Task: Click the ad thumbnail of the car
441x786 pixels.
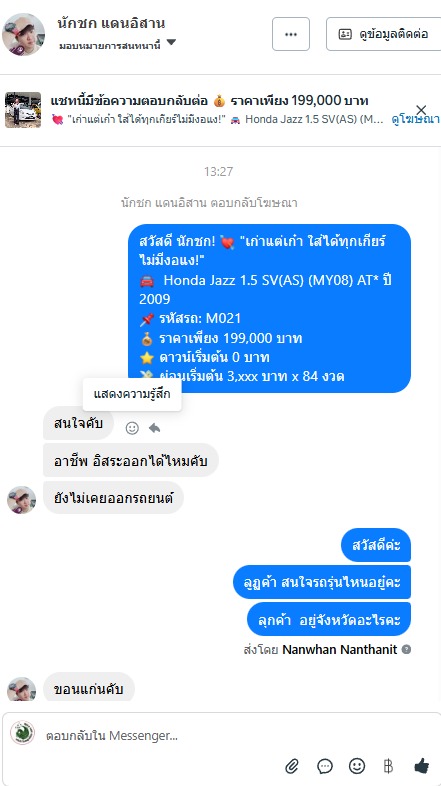Action: (x=23, y=110)
